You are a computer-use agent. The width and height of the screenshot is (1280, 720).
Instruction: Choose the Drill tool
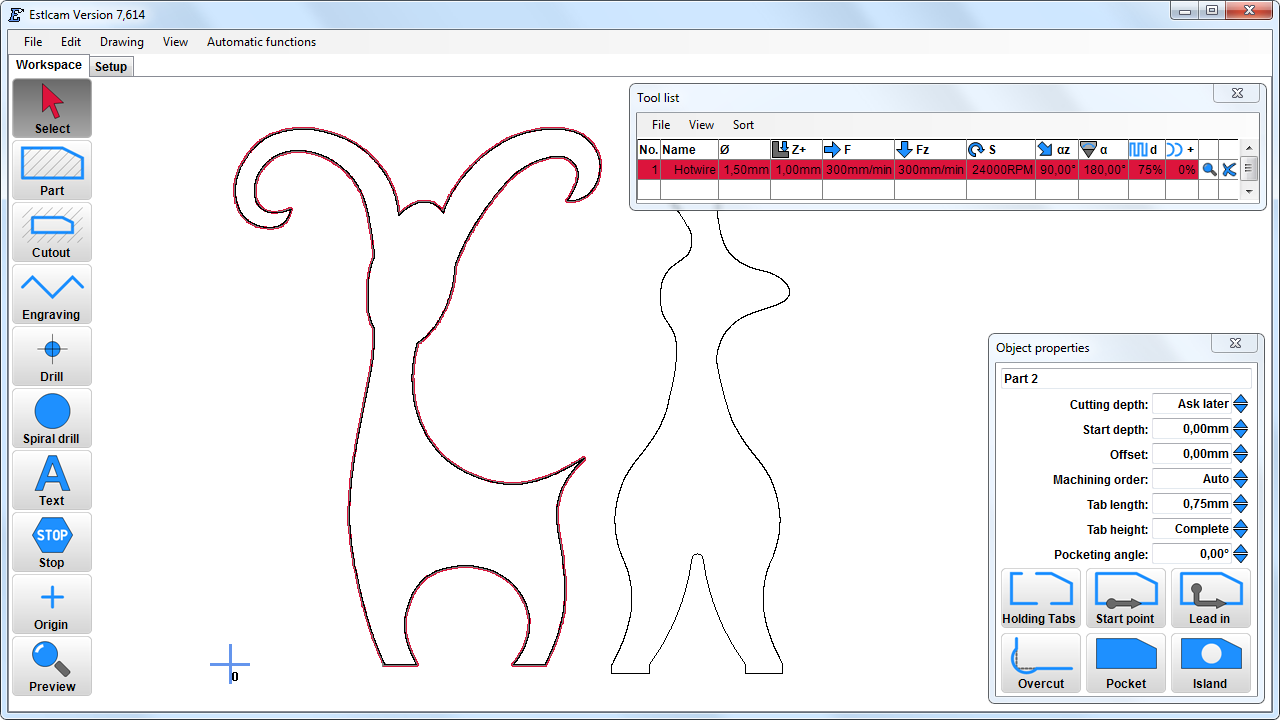click(x=52, y=356)
